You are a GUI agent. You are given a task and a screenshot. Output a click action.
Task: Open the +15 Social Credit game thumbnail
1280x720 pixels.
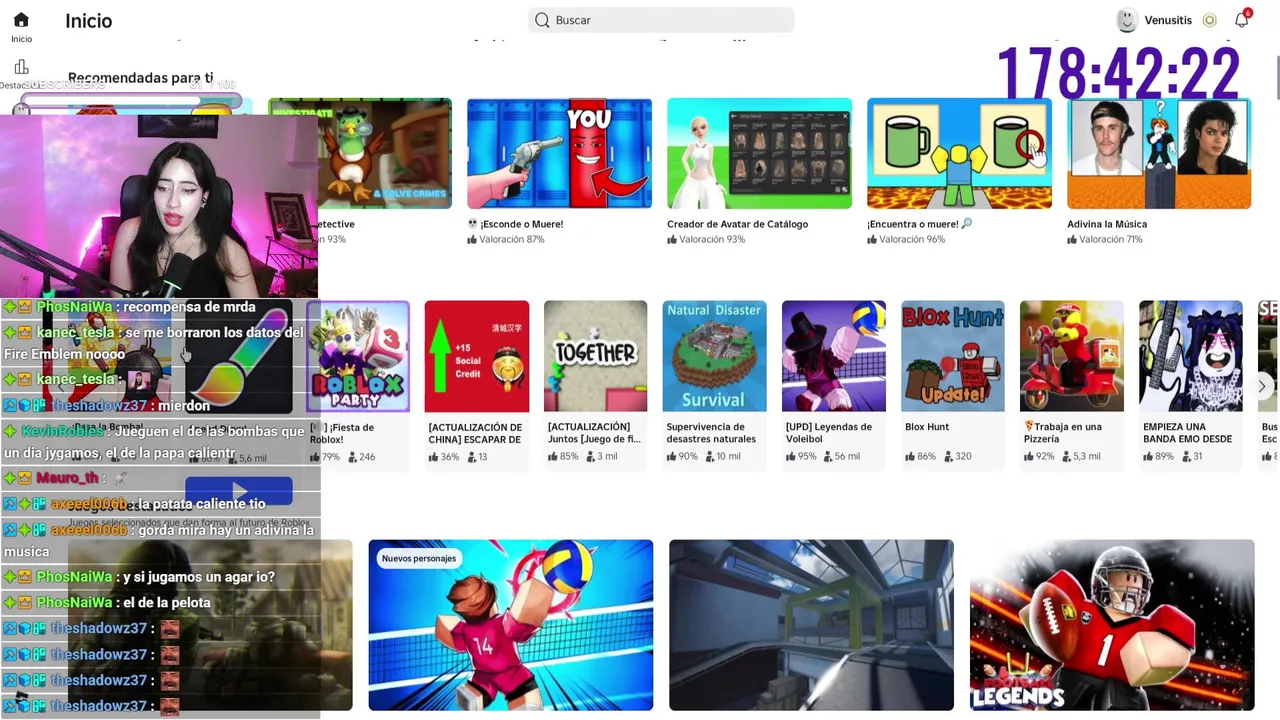pyautogui.click(x=477, y=356)
